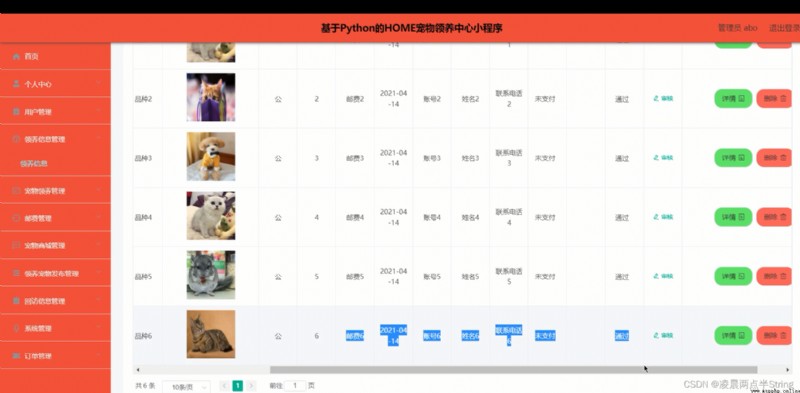Click the red 删除 button for 品种5
The image size is (800, 393).
[x=774, y=276]
